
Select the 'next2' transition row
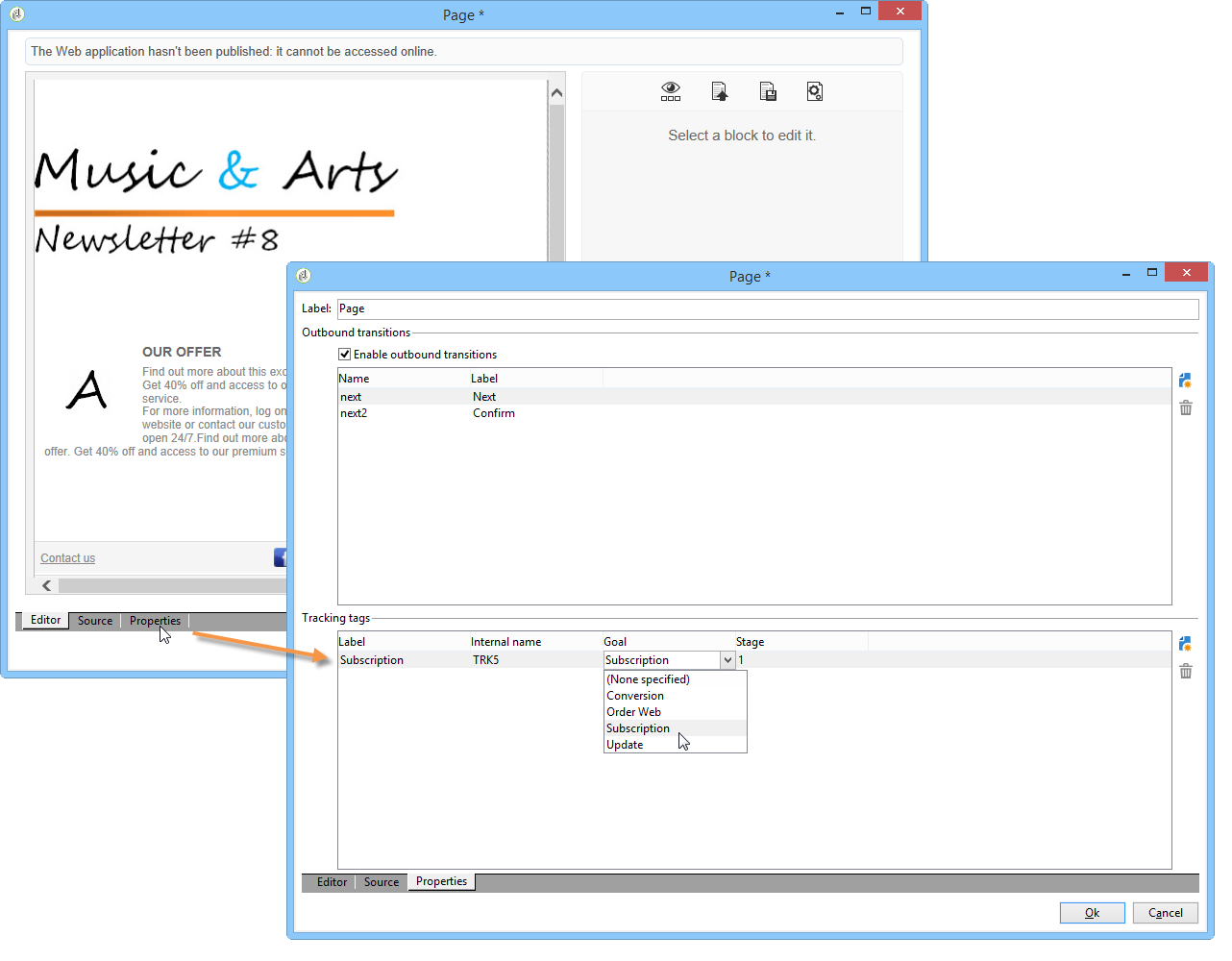(x=754, y=413)
